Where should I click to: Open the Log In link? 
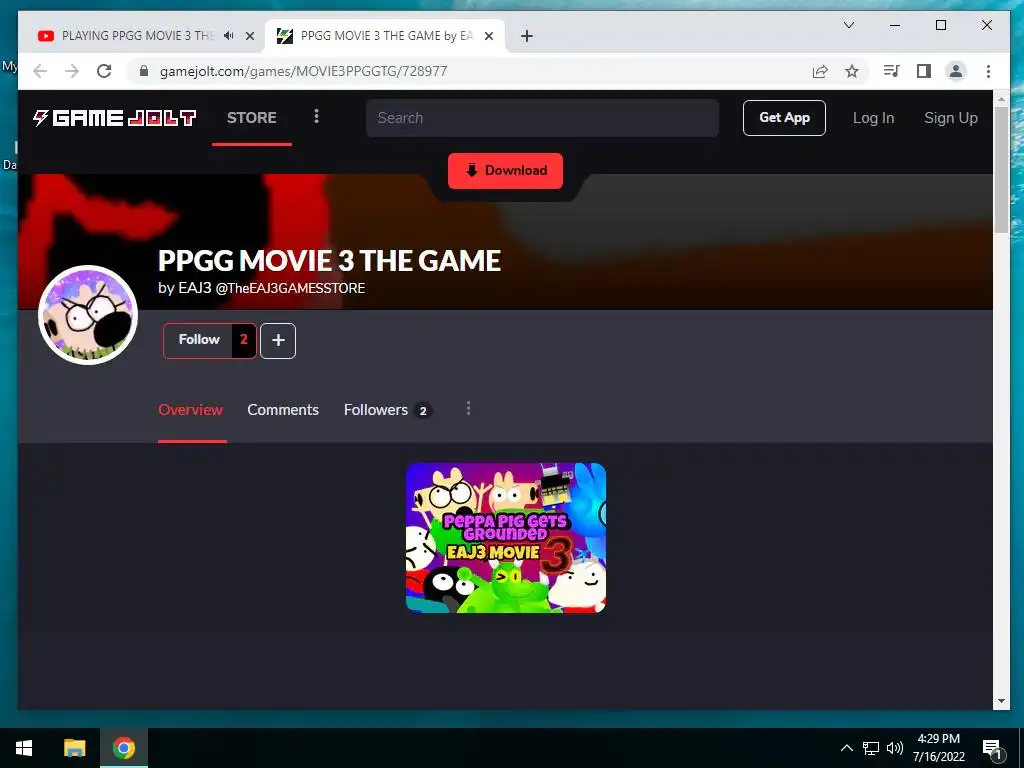873,118
